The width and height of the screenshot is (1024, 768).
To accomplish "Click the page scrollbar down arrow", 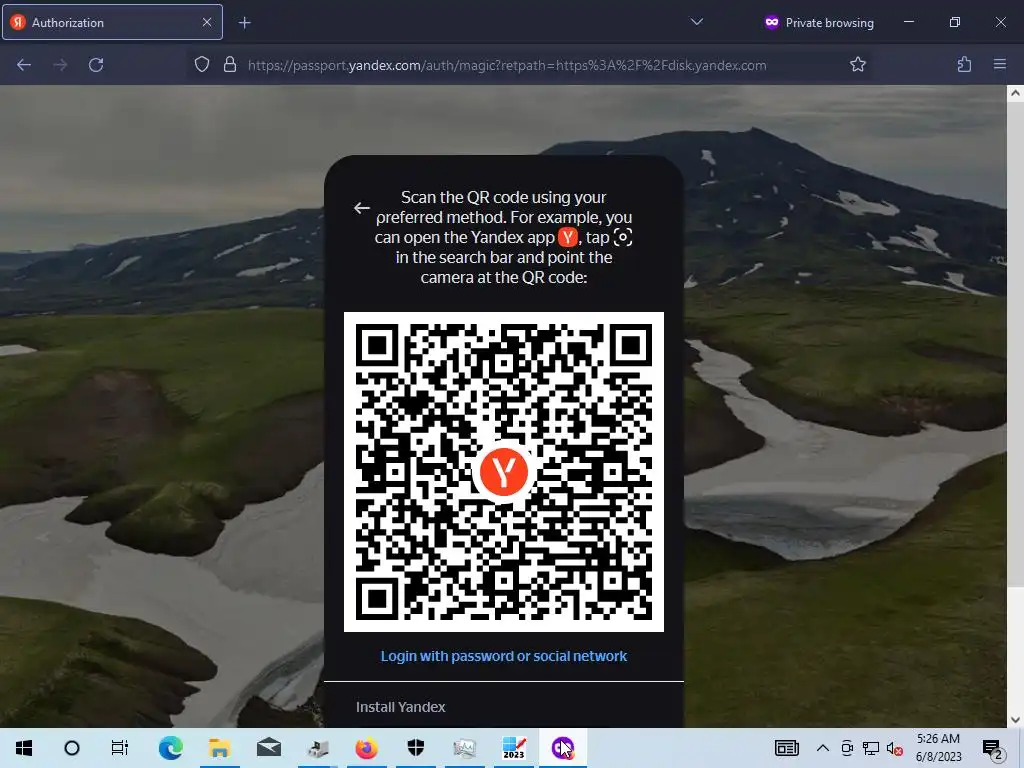I will (x=1015, y=720).
